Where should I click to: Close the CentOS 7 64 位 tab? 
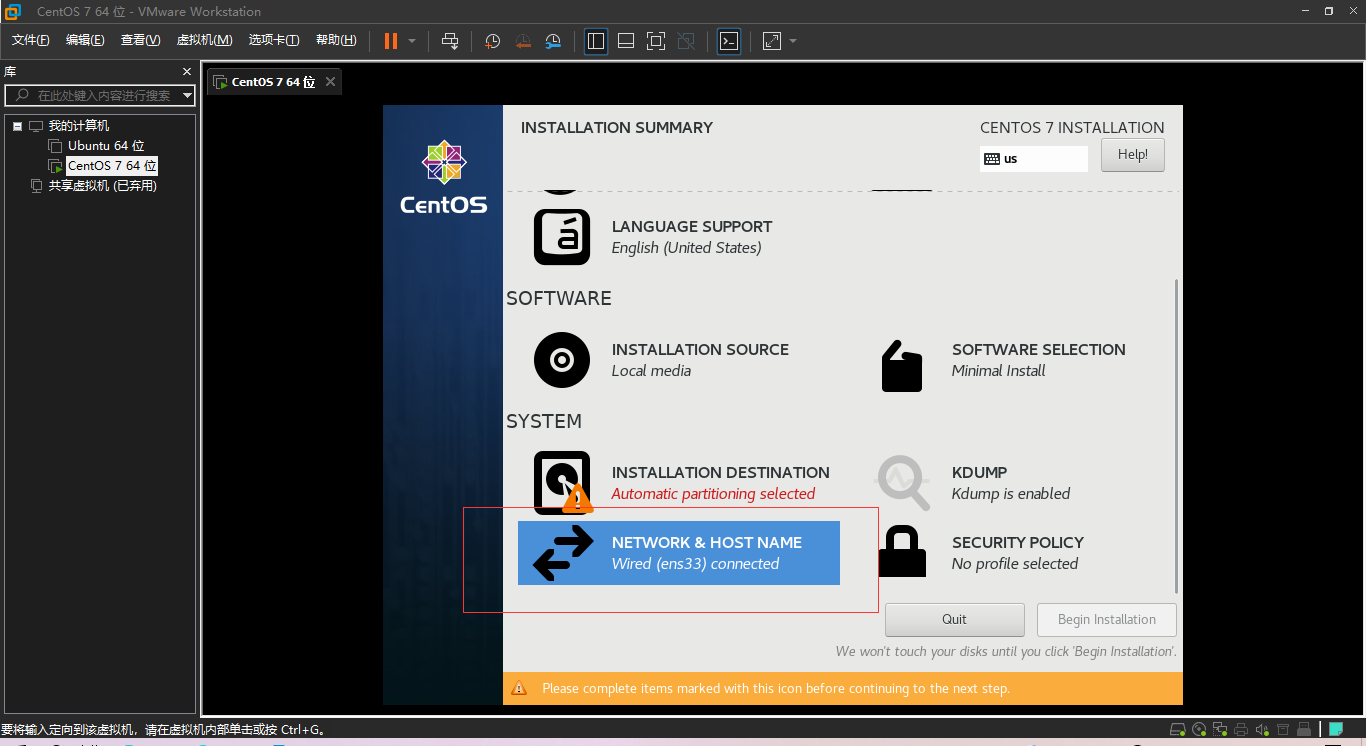[x=331, y=82]
